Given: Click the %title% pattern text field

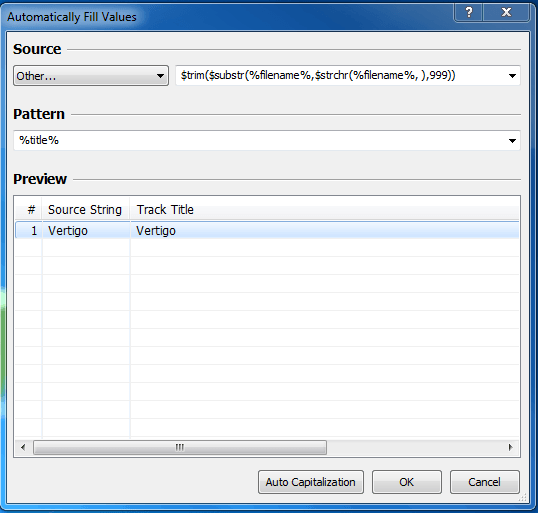Looking at the screenshot, I should point(260,140).
